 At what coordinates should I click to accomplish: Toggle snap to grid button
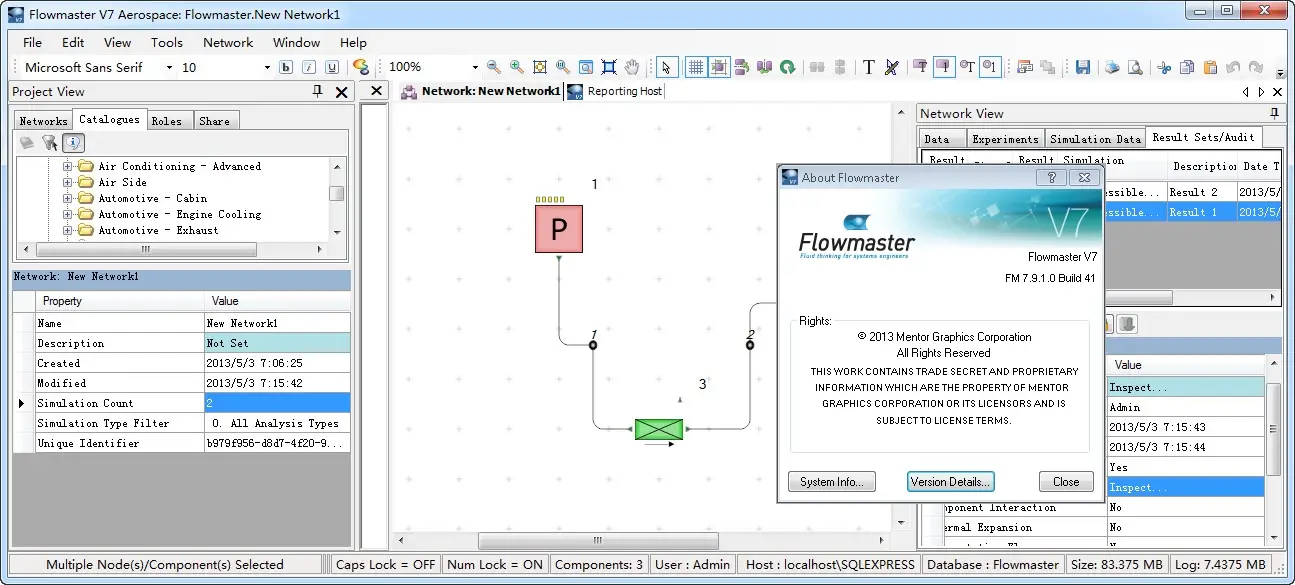719,67
